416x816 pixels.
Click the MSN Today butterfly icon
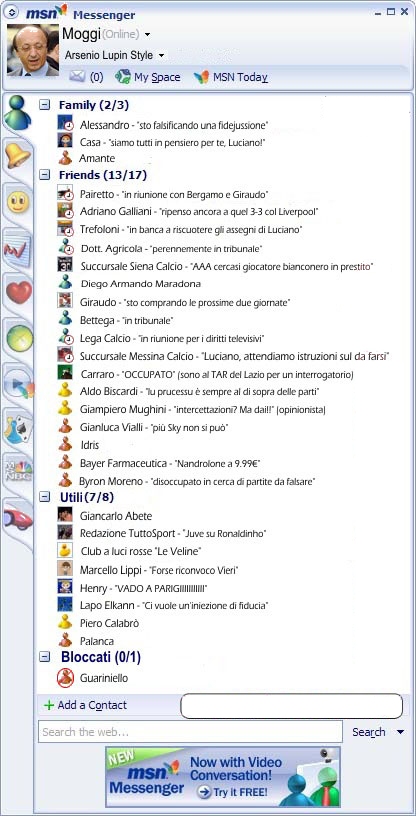(201, 78)
